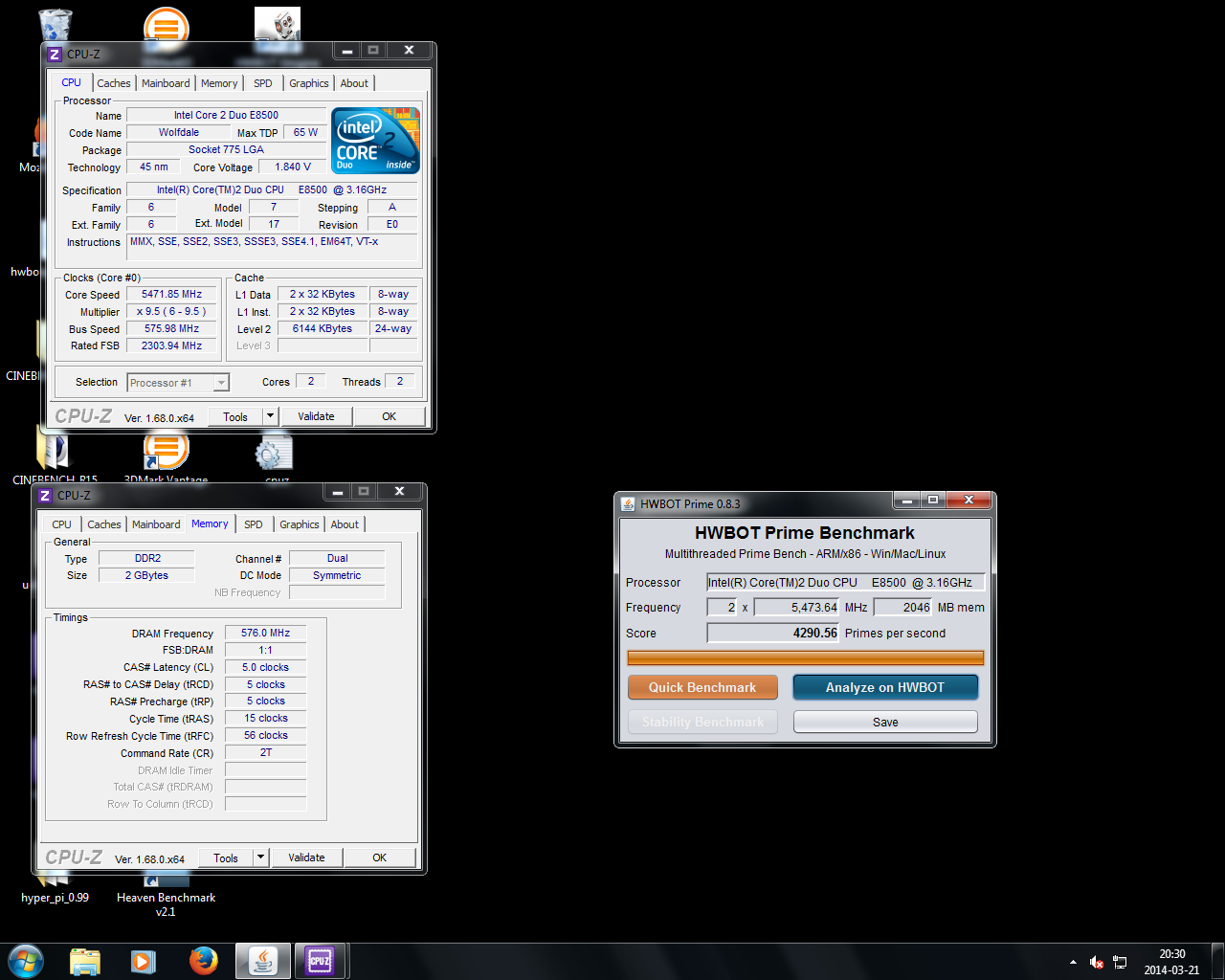The image size is (1225, 980).
Task: Select About tab in lower CPU-Z window
Action: click(345, 524)
